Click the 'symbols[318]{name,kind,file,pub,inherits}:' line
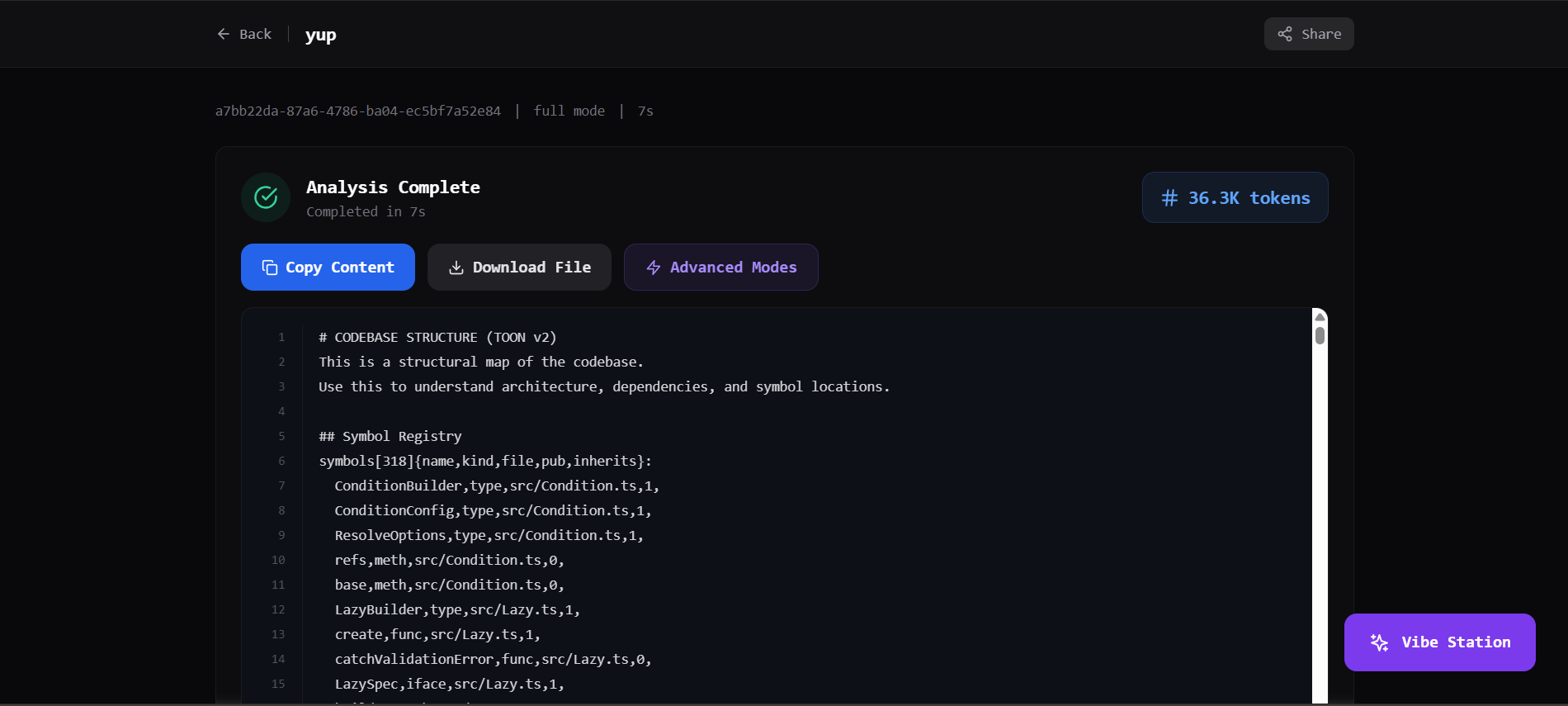Image resolution: width=1568 pixels, height=706 pixels. 485,461
